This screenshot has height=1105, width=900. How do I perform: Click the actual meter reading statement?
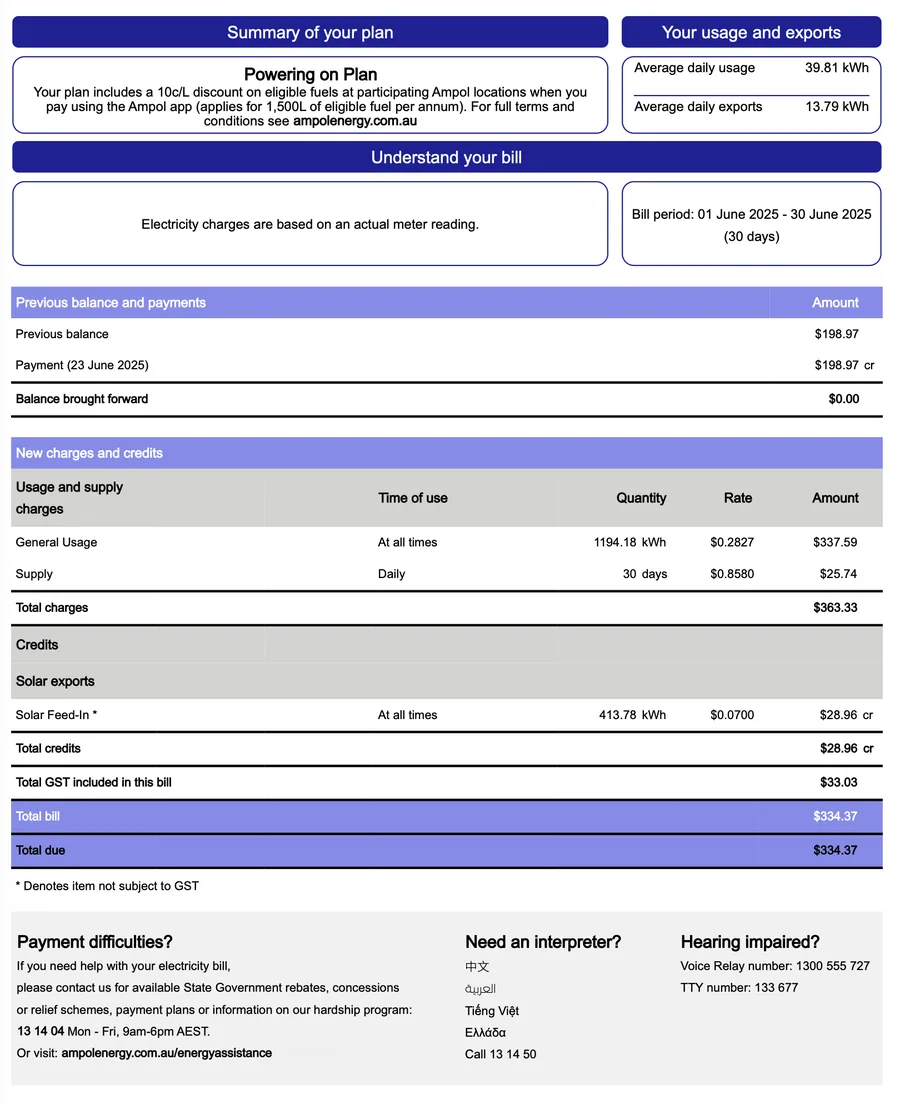310,224
